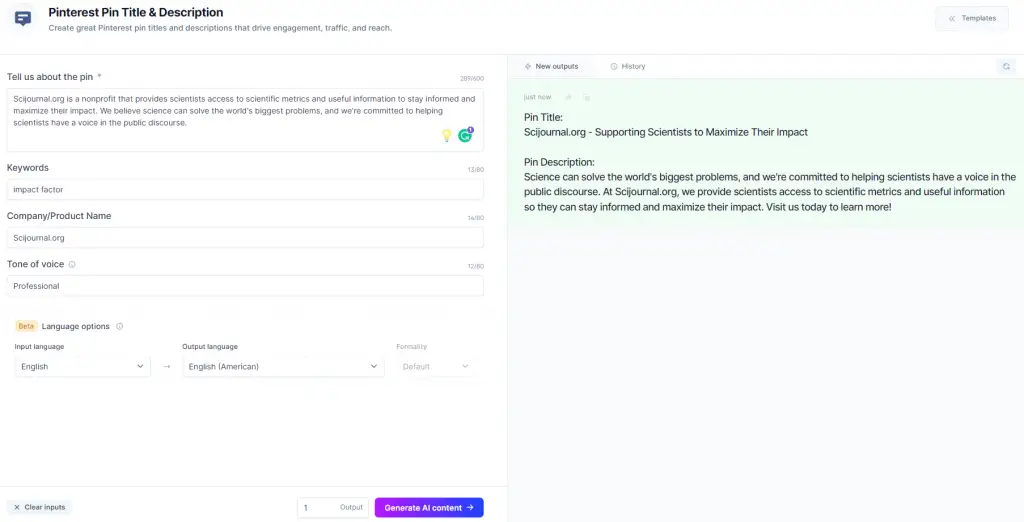Image resolution: width=1024 pixels, height=522 pixels.
Task: Click the favorite star icon on output
Action: coord(568,97)
